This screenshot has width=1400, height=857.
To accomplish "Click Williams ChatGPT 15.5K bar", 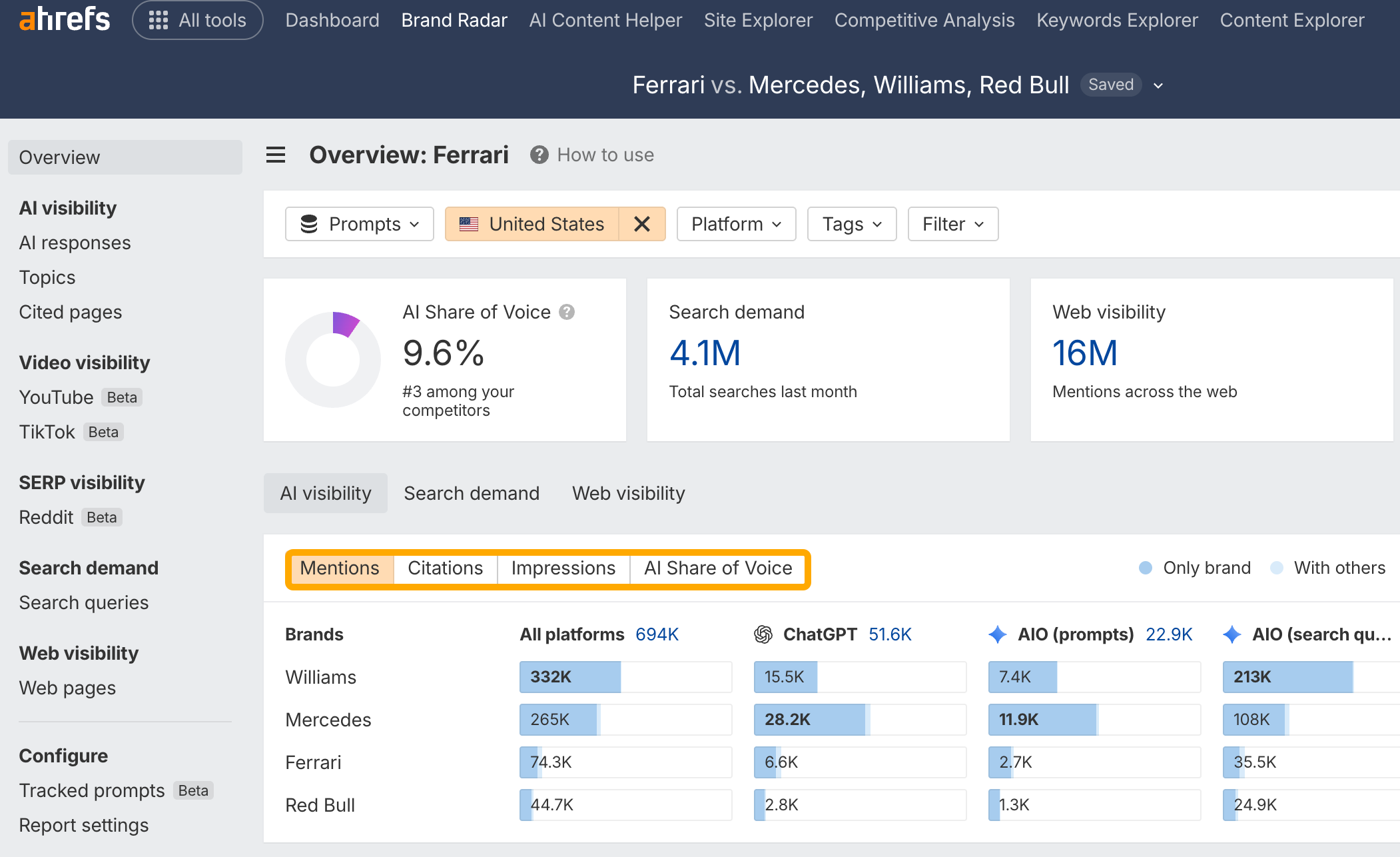I will tap(861, 677).
